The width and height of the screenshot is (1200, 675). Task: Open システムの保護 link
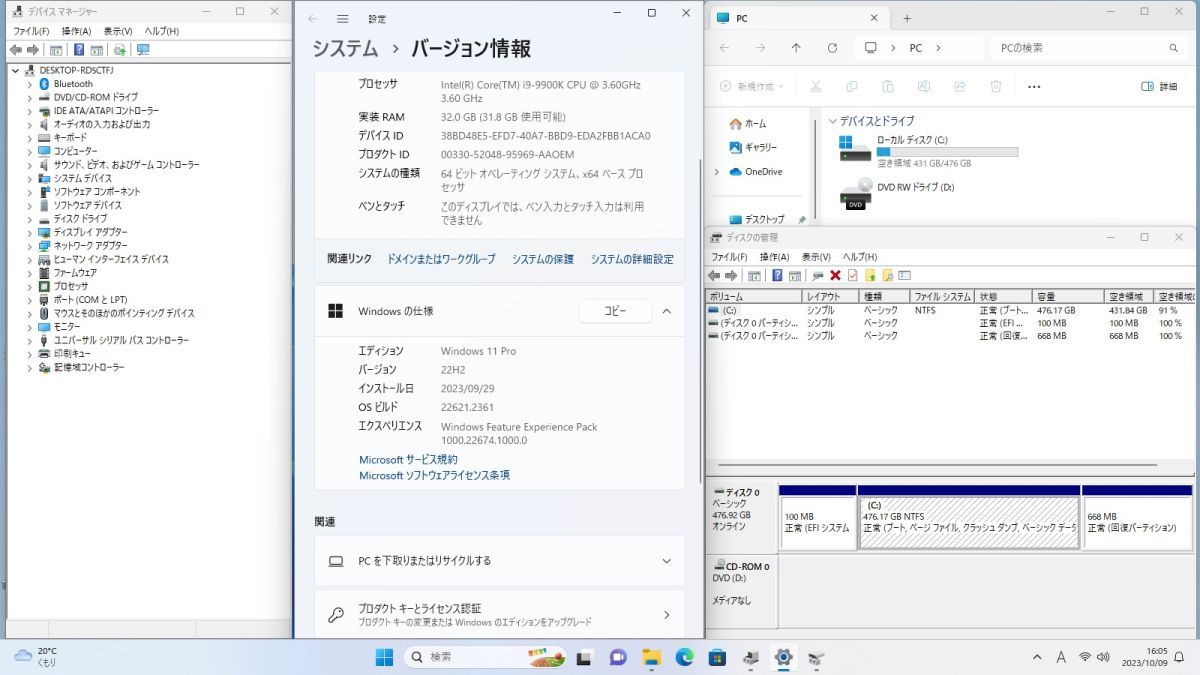pos(543,259)
